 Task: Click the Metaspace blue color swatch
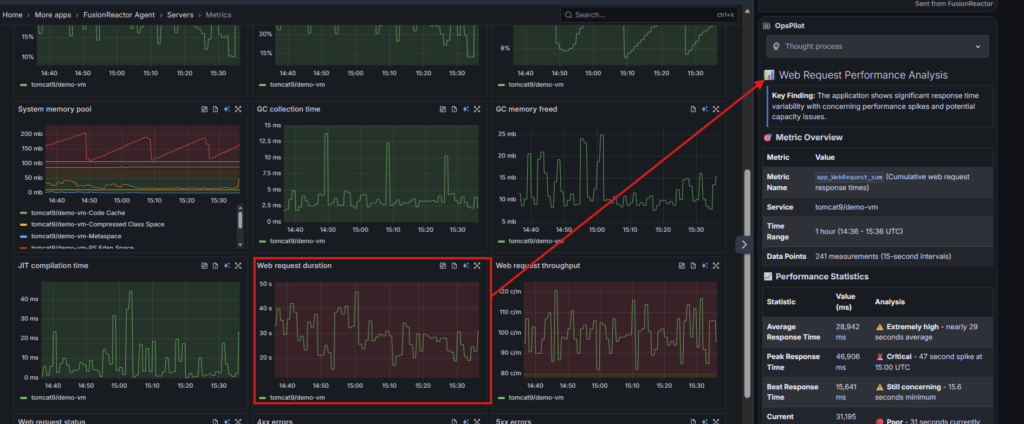point(24,235)
